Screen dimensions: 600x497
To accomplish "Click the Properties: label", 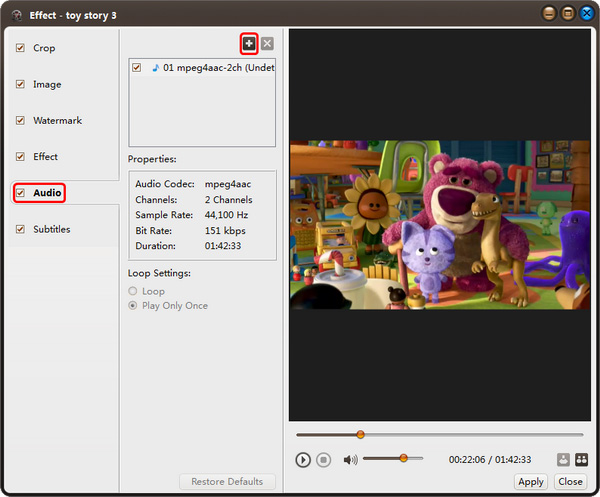I will (152, 159).
